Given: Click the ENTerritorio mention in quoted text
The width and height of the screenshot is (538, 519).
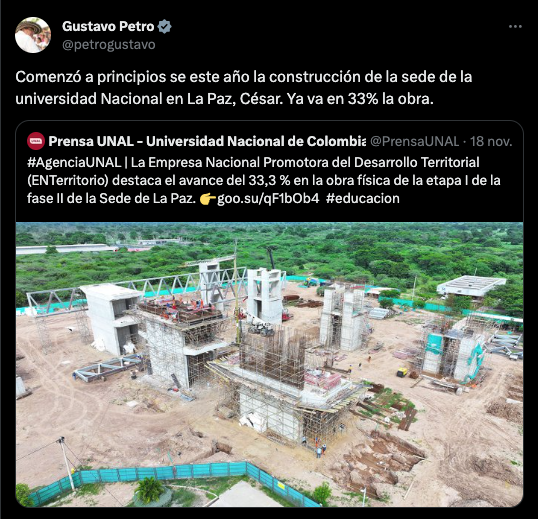Looking at the screenshot, I should click(68, 180).
